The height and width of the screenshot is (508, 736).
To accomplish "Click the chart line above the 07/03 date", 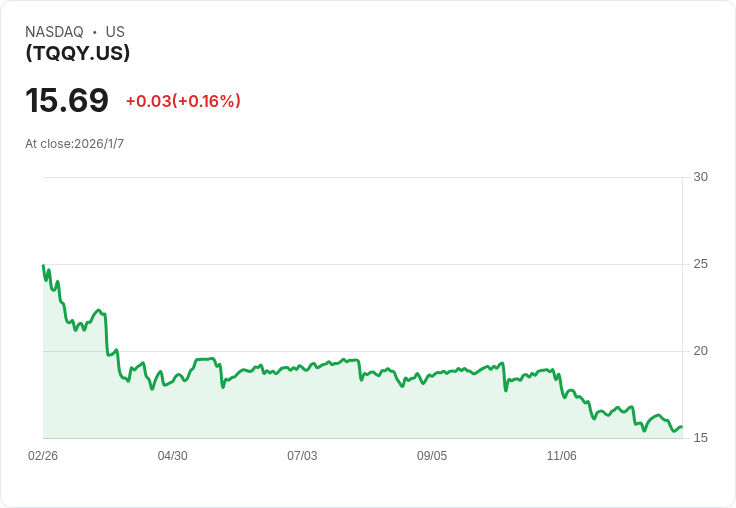I will [302, 368].
